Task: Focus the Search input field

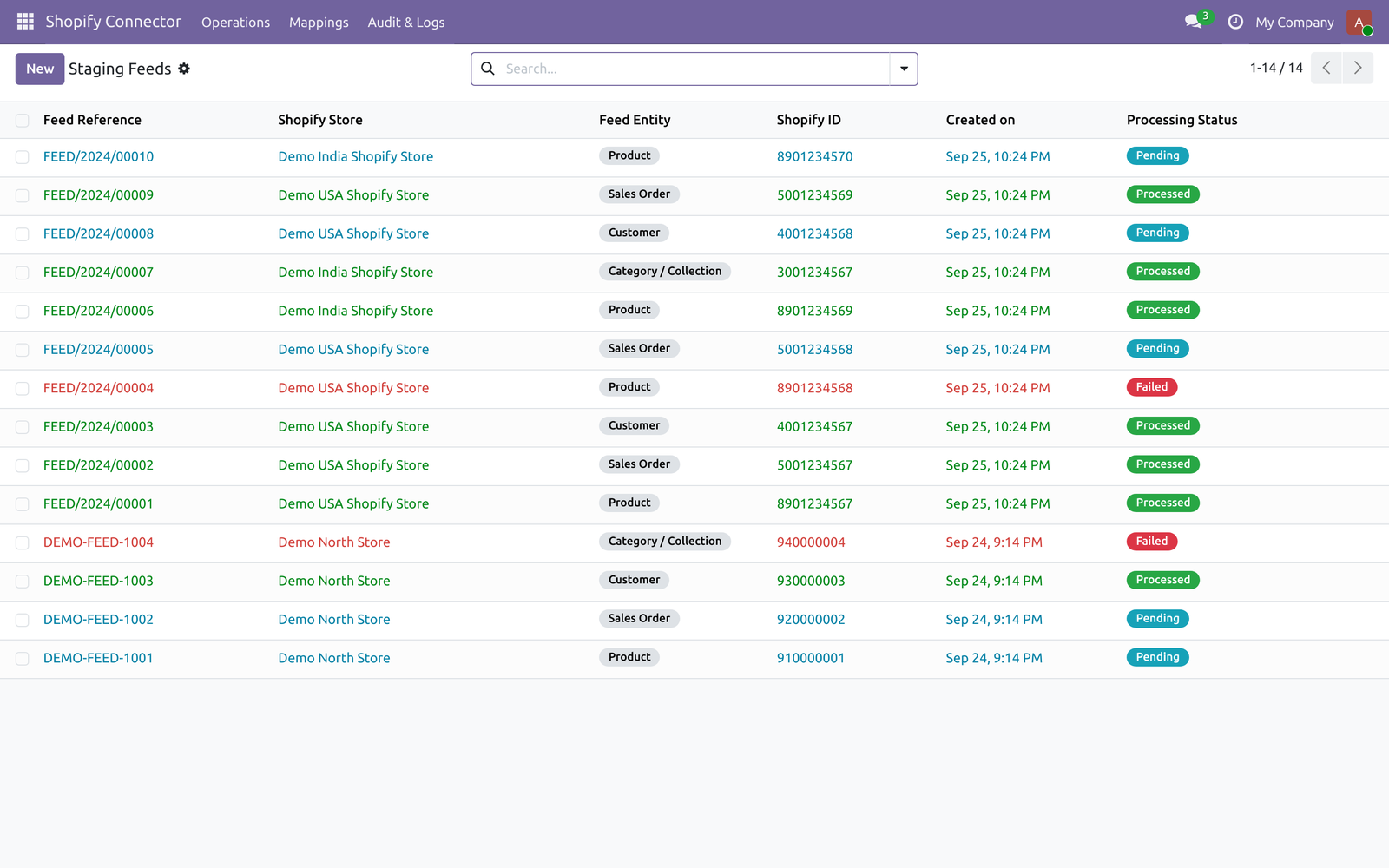Action: (694, 69)
